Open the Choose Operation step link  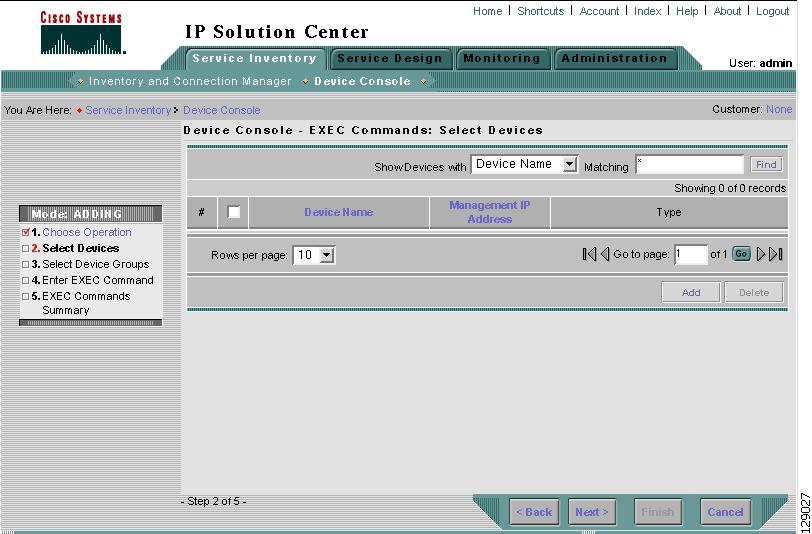(87, 232)
